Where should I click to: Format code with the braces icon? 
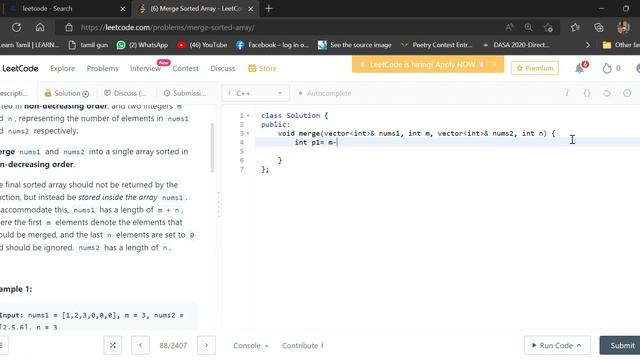pos(587,93)
